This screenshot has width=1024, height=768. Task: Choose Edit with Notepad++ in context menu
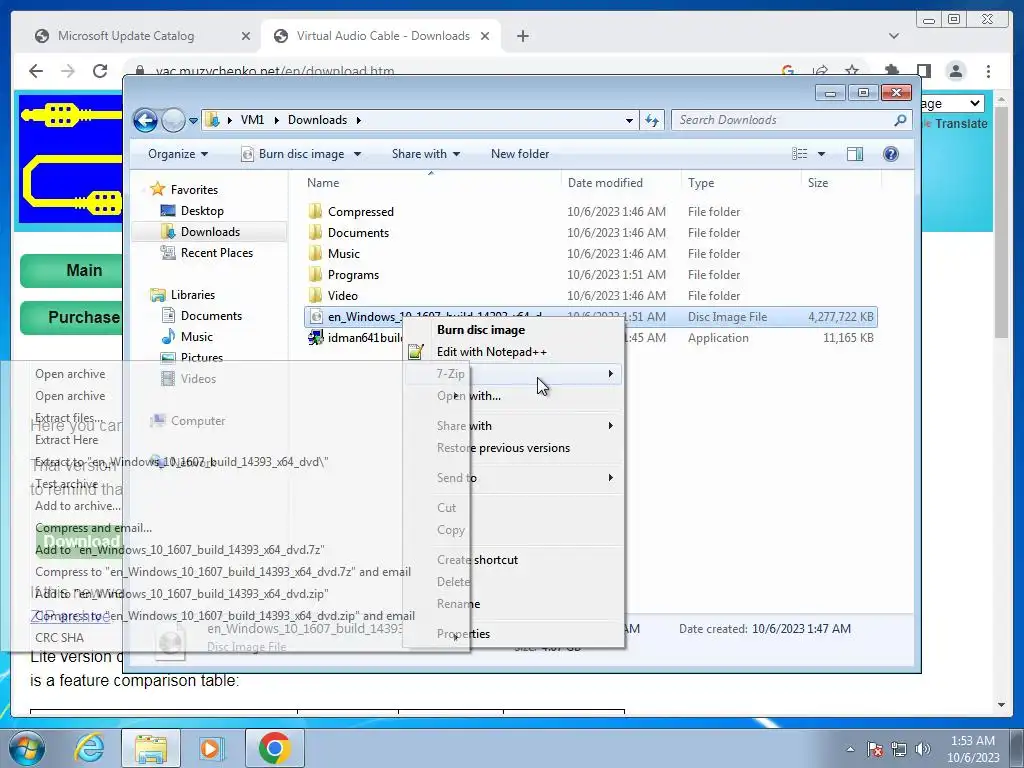[x=491, y=352]
